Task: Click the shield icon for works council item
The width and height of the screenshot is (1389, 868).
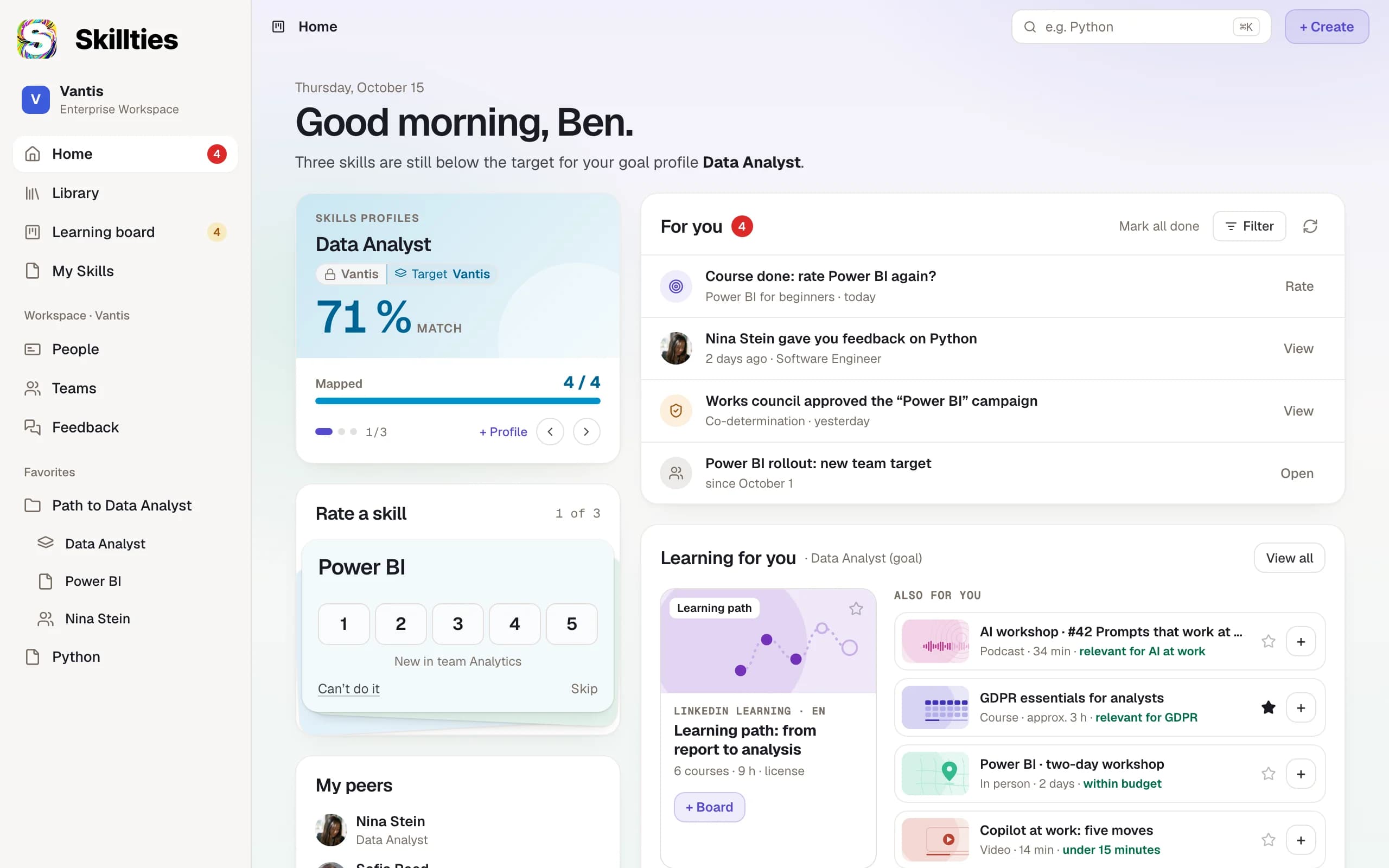Action: coord(676,411)
